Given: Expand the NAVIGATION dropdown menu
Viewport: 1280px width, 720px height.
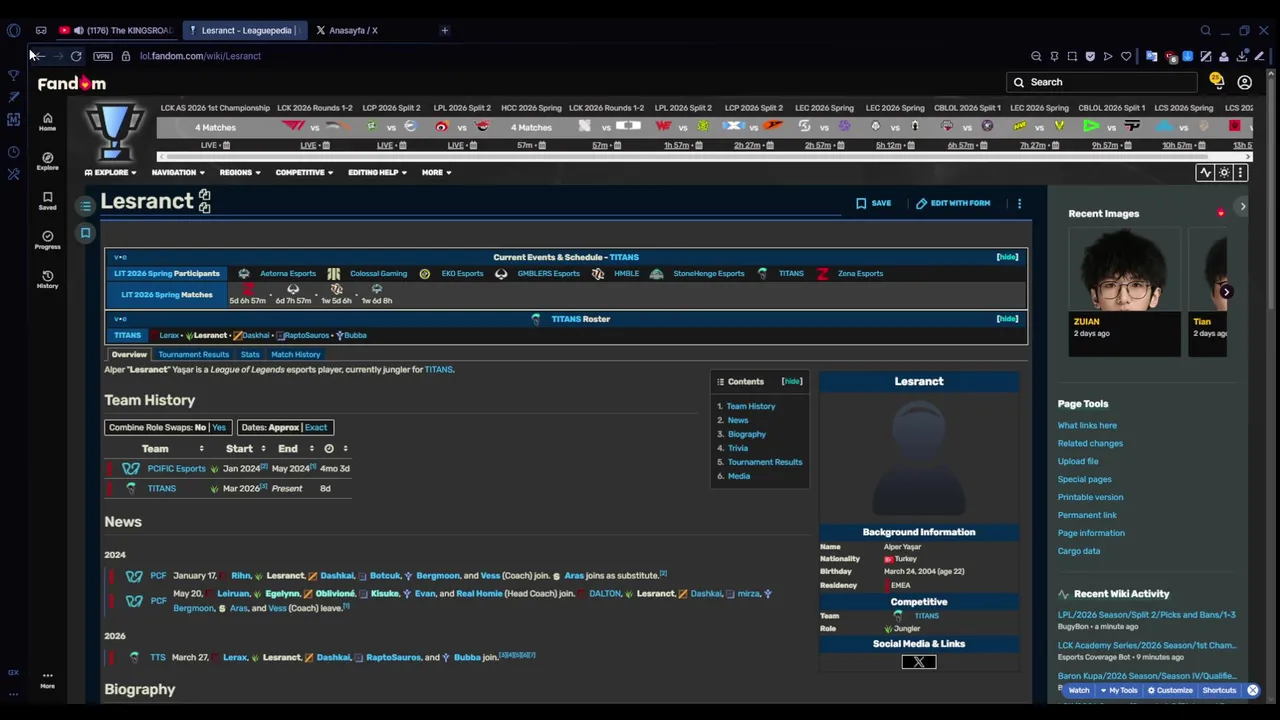Looking at the screenshot, I should 178,172.
